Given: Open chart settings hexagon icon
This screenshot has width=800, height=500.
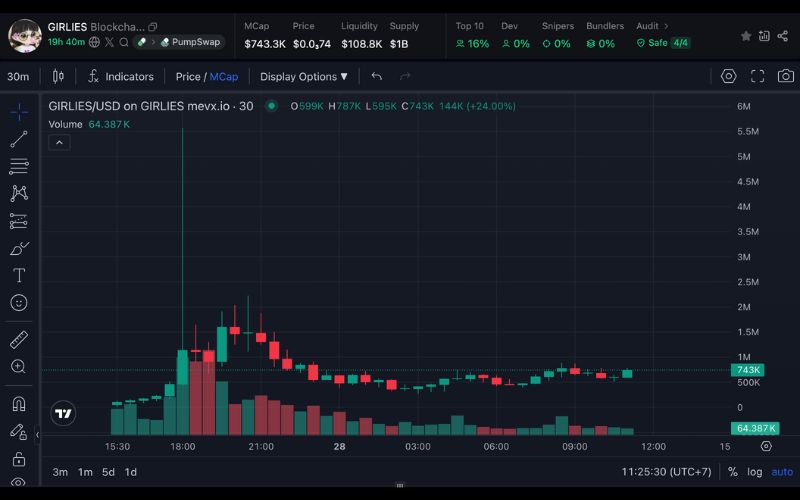Looking at the screenshot, I should (x=729, y=76).
